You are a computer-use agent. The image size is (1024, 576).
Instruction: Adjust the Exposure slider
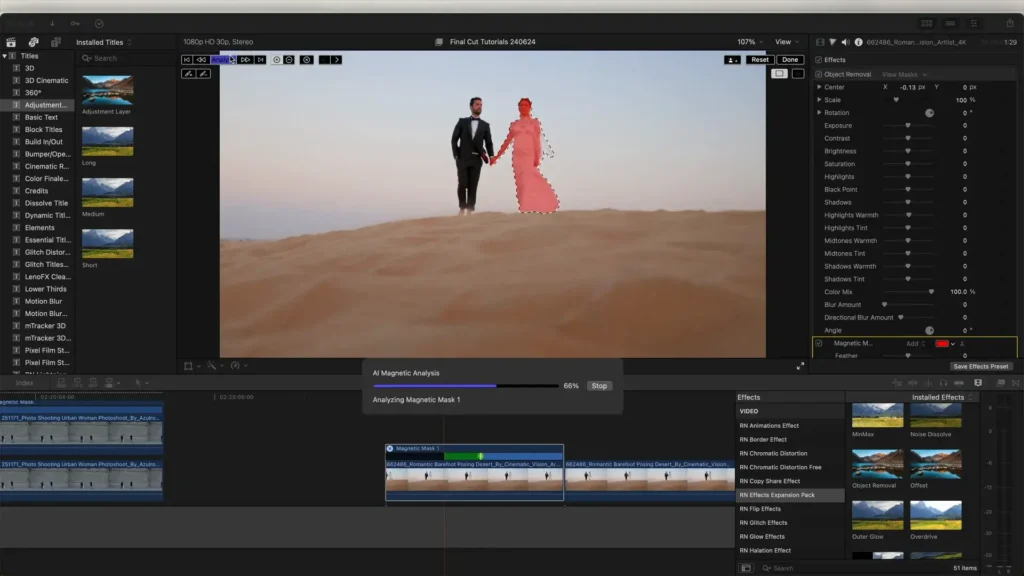tap(908, 125)
